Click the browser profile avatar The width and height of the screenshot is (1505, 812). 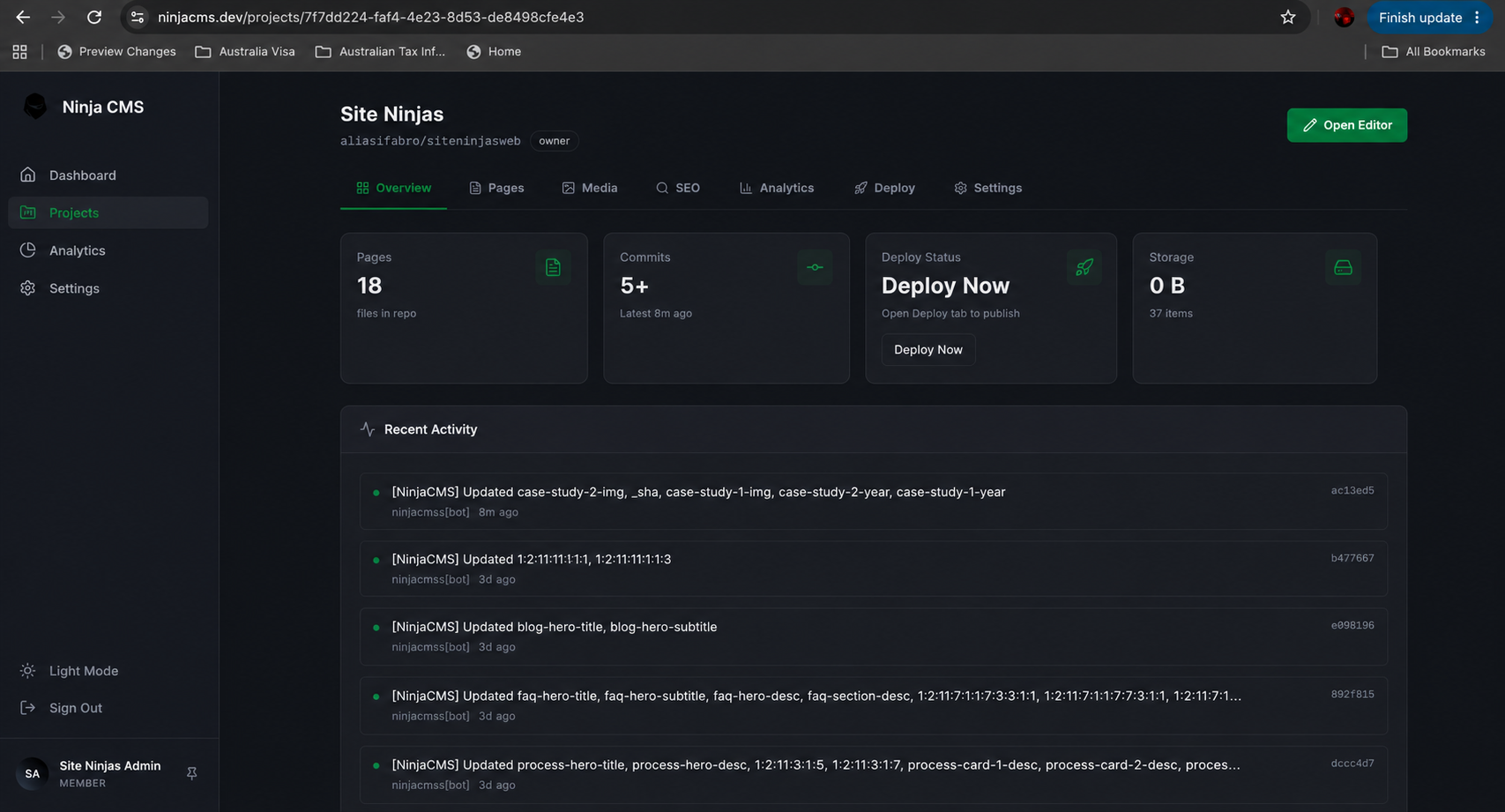[1344, 18]
